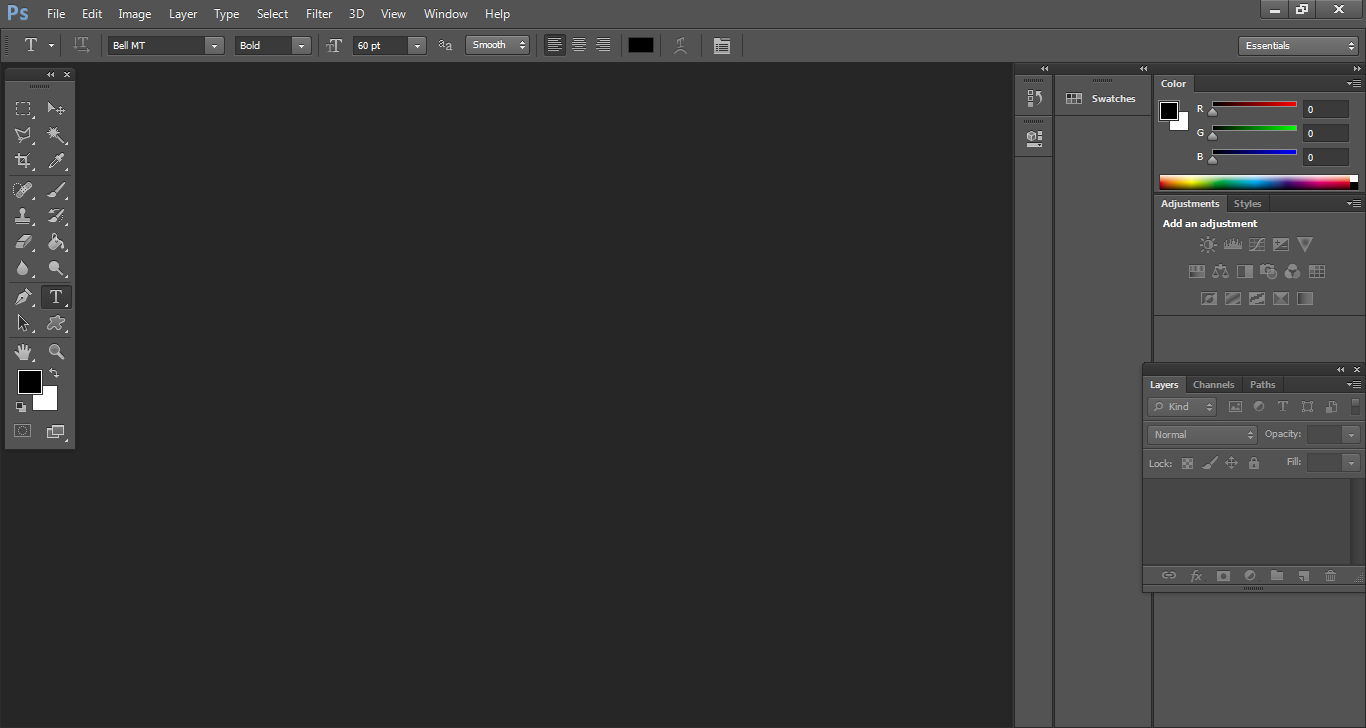Toggle the text orientation button
Viewport: 1366px width, 728px height.
click(82, 45)
